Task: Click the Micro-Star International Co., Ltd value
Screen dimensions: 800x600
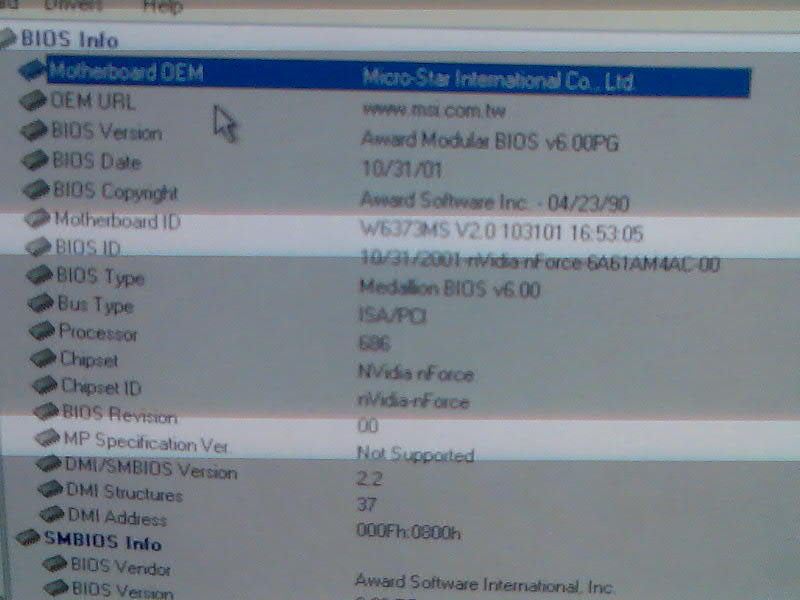Action: (498, 80)
